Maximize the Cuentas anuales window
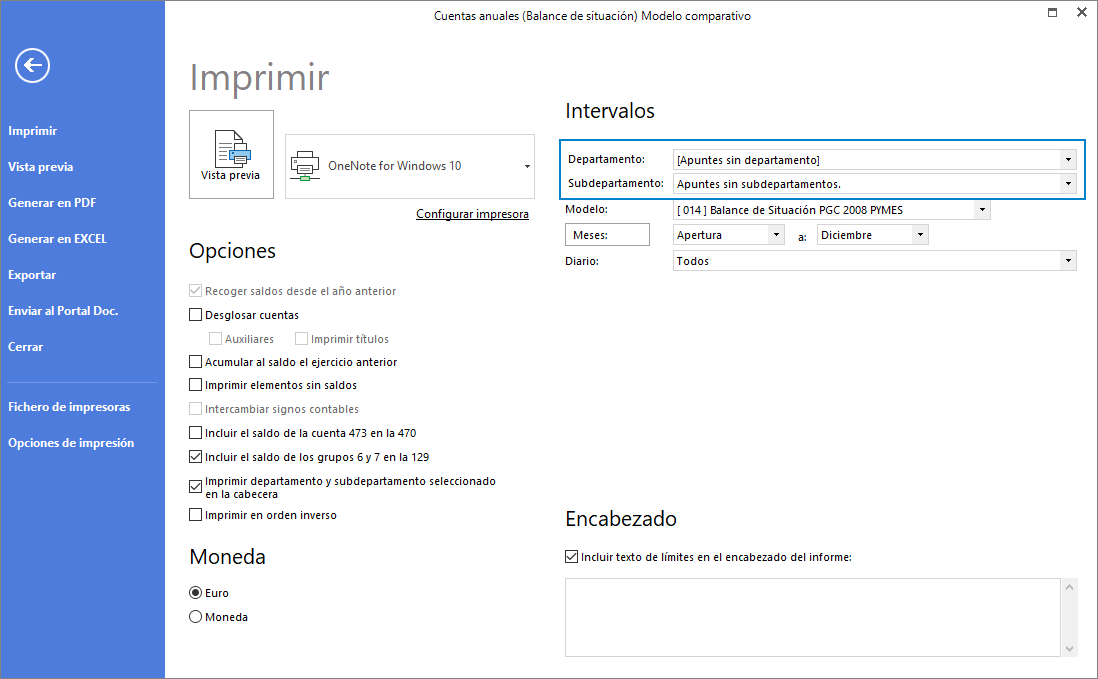Screen dimensions: 1098x679 pyautogui.click(x=1052, y=13)
